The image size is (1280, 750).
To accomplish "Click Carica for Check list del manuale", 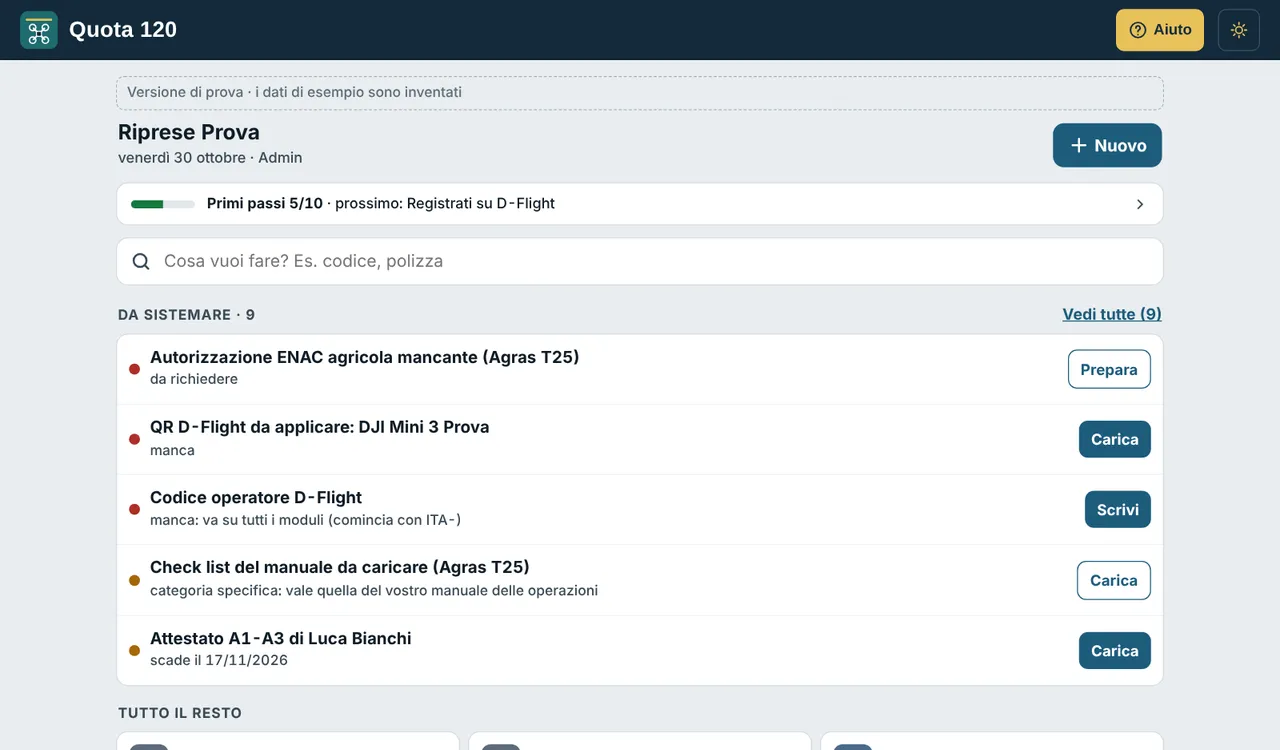I will [x=1114, y=580].
